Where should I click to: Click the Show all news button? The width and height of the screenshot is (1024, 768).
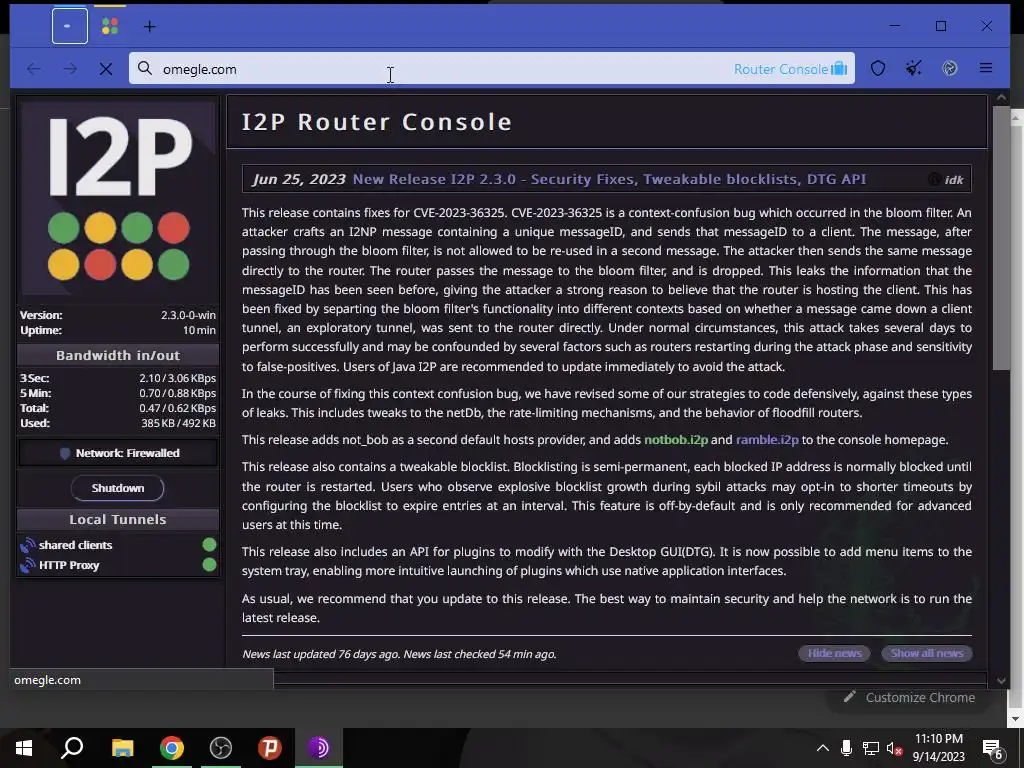(927, 653)
